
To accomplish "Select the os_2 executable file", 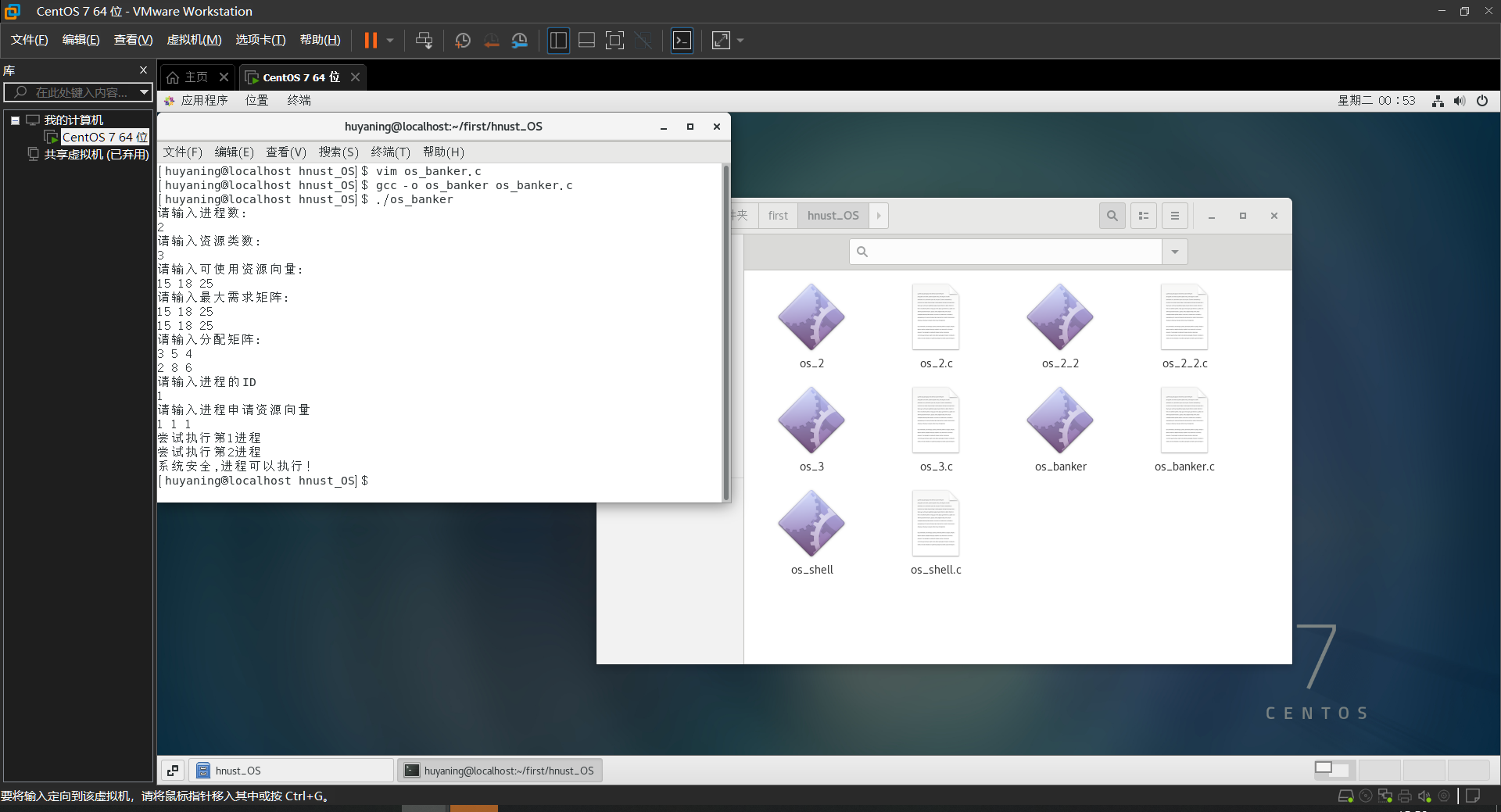I will [x=811, y=326].
